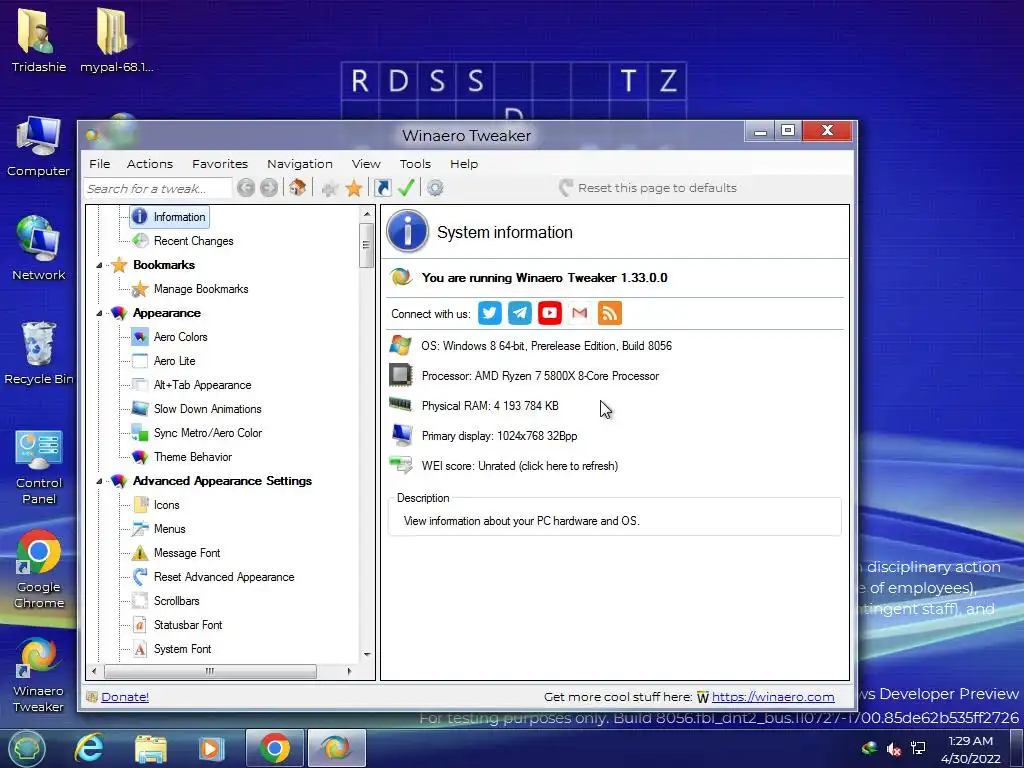
Task: Select Scrollbars tree item
Action: (176, 601)
